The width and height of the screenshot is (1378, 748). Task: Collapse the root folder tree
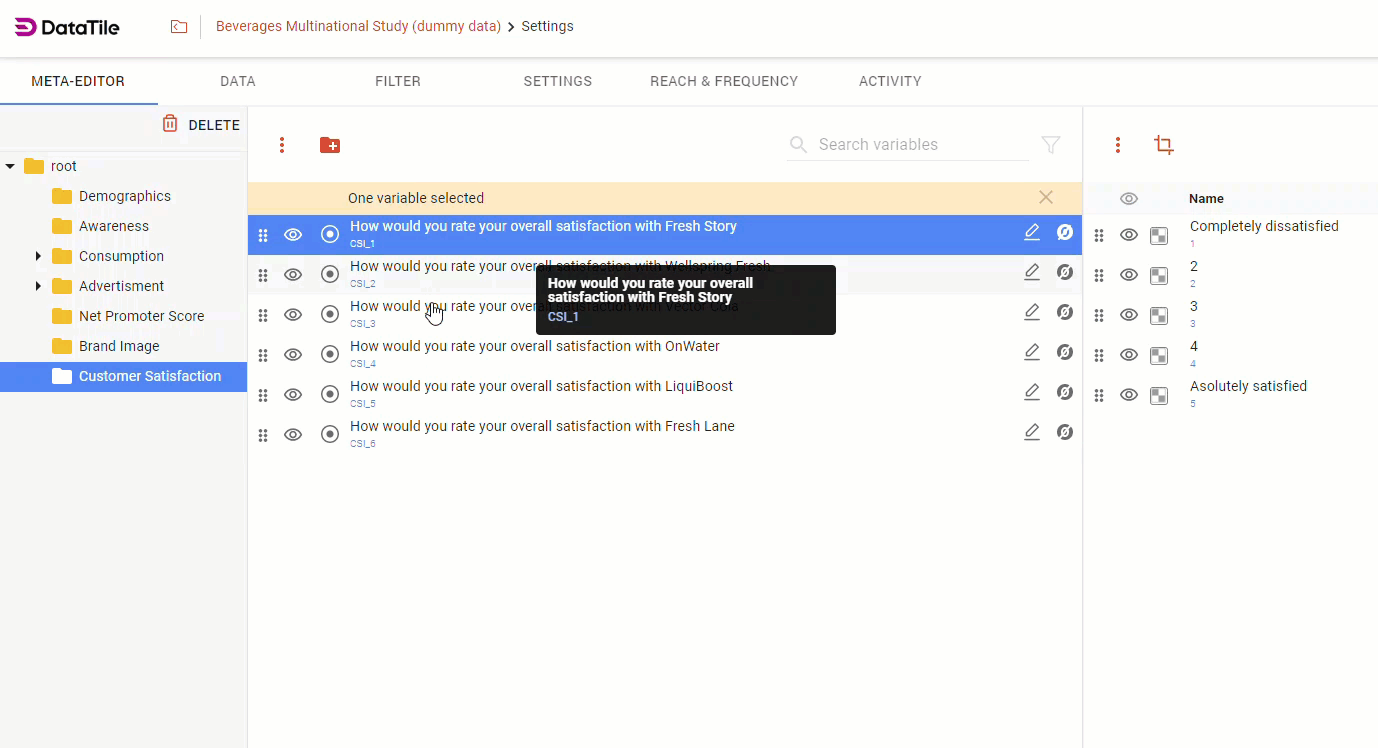click(11, 166)
